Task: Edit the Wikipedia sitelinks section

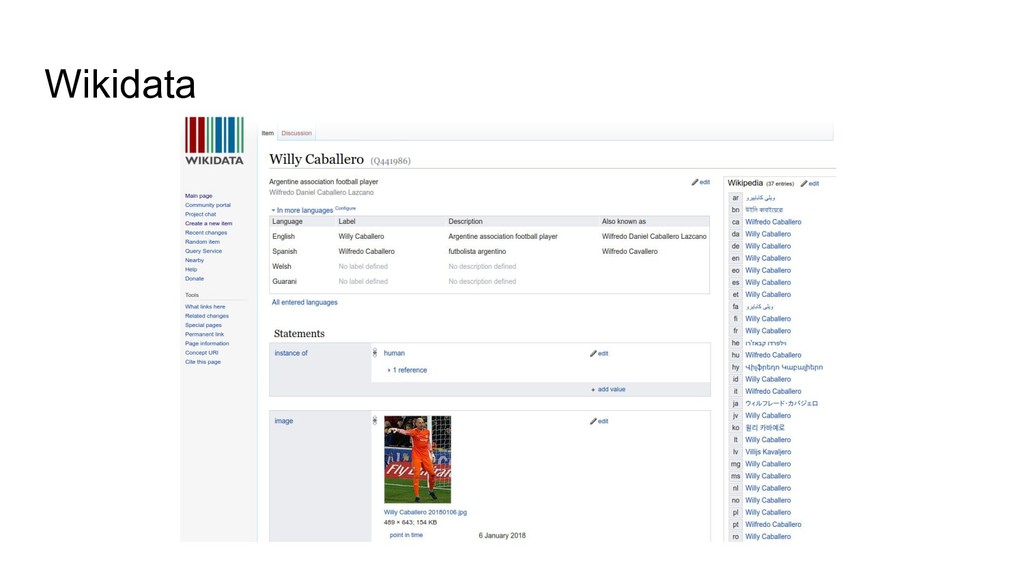Action: pos(810,184)
